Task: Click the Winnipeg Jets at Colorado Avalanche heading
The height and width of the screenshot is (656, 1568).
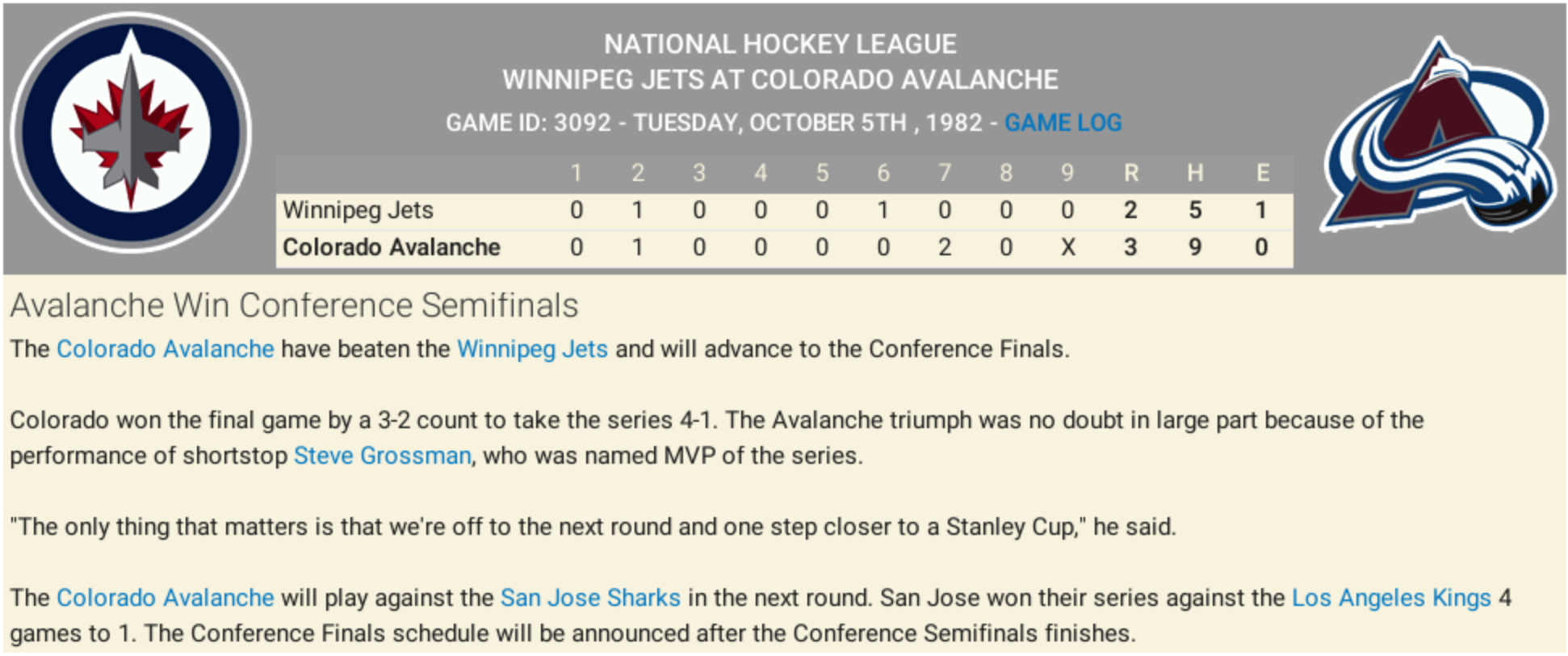Action: pyautogui.click(x=780, y=80)
